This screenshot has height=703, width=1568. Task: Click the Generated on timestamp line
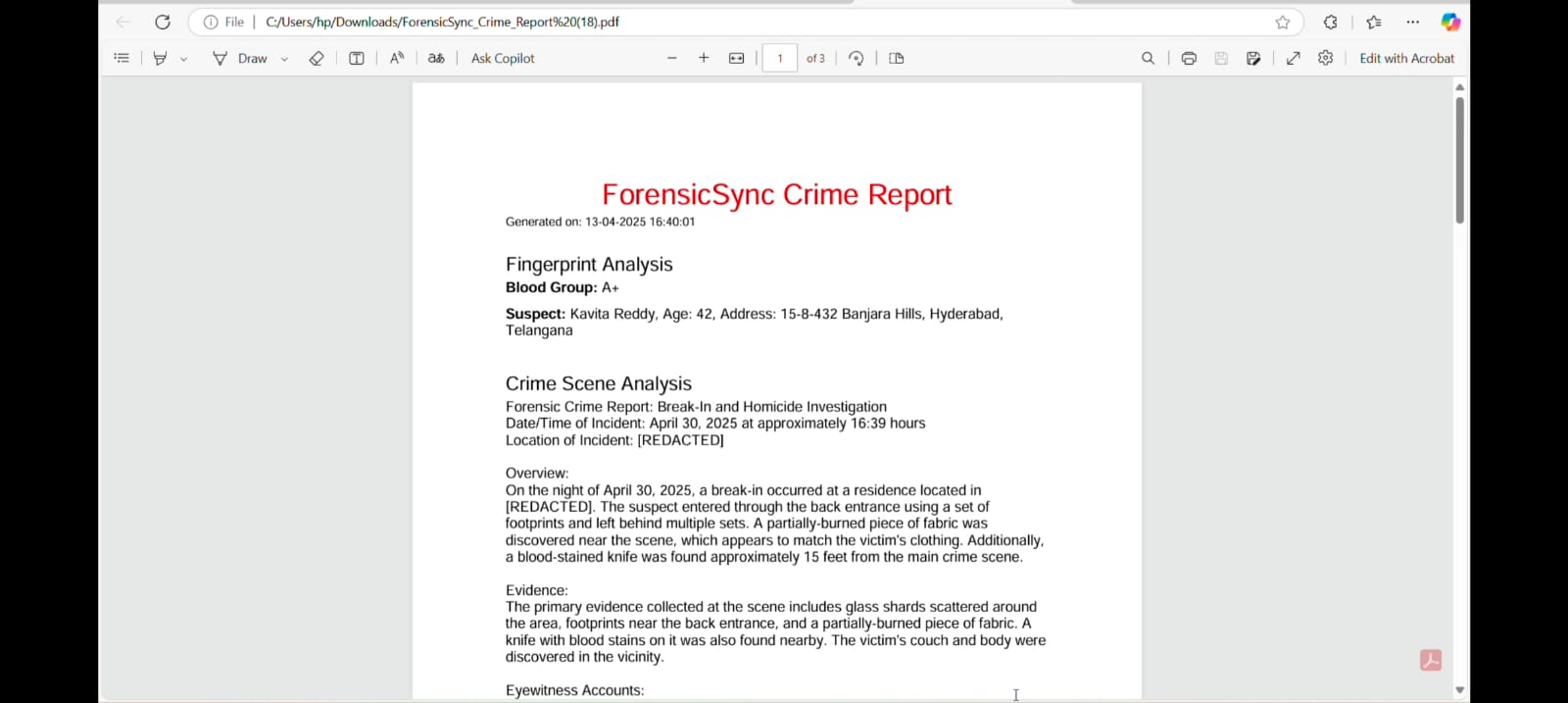[x=600, y=222]
